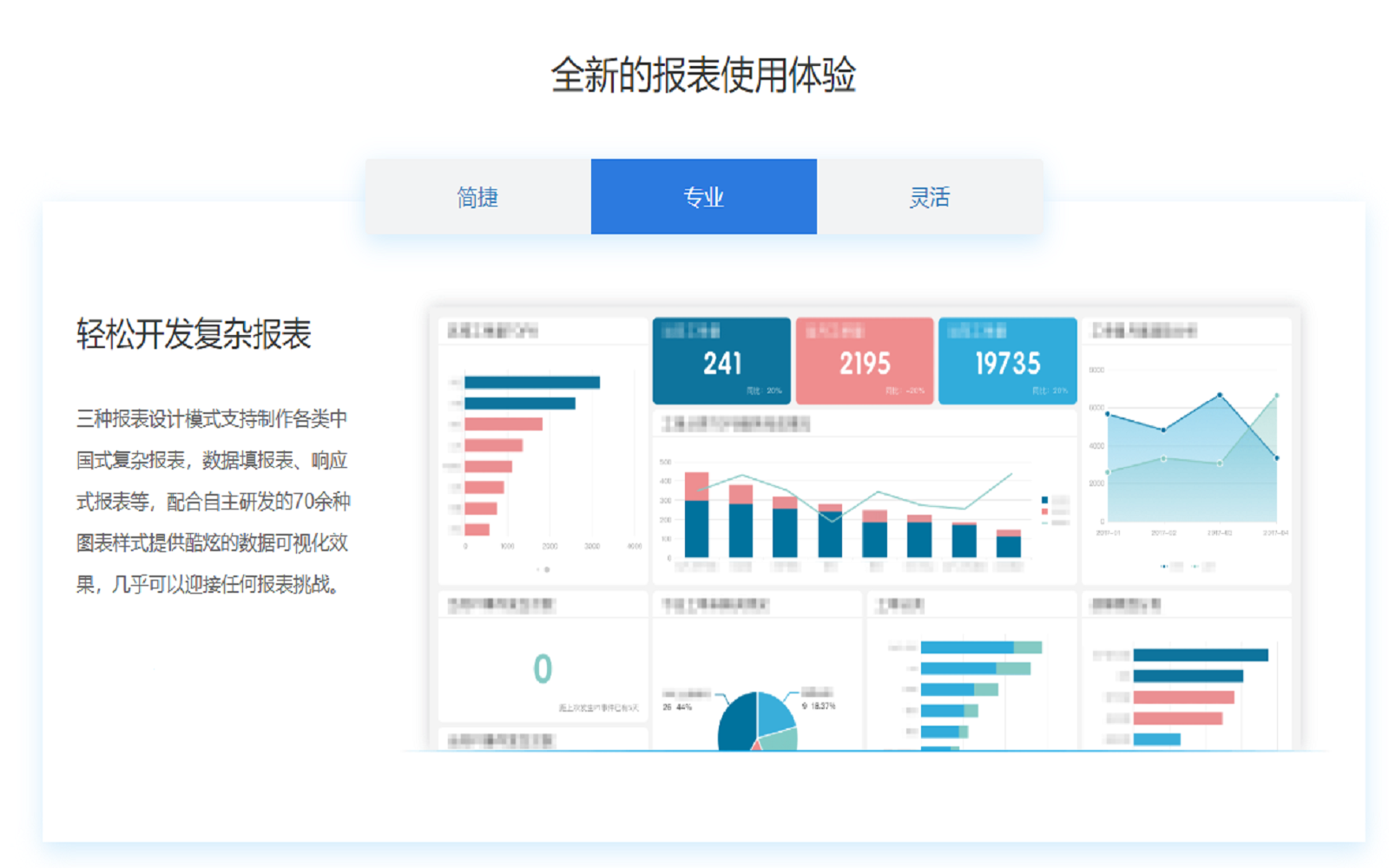Switch to the 简捷 tab
The height and width of the screenshot is (868, 1389).
(x=477, y=197)
